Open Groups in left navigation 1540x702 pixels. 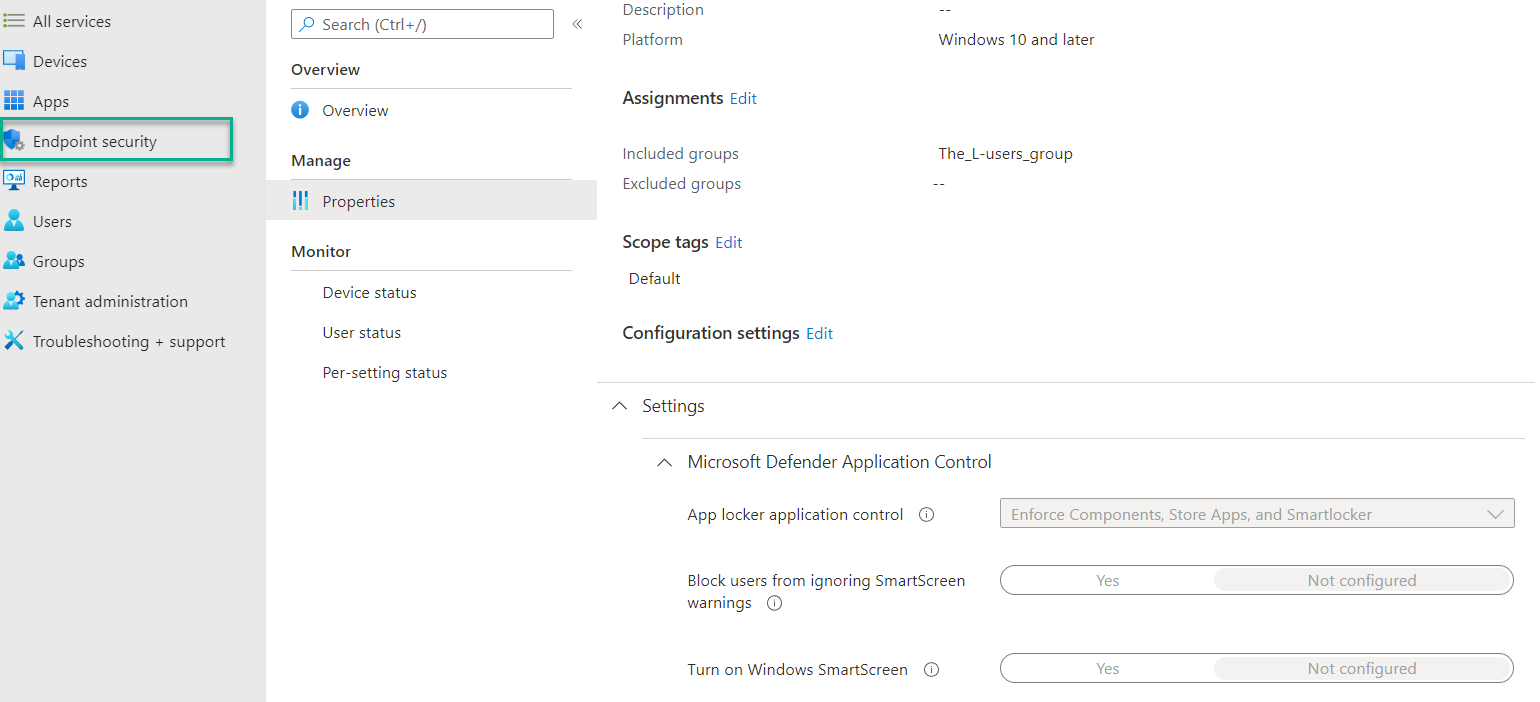[58, 261]
